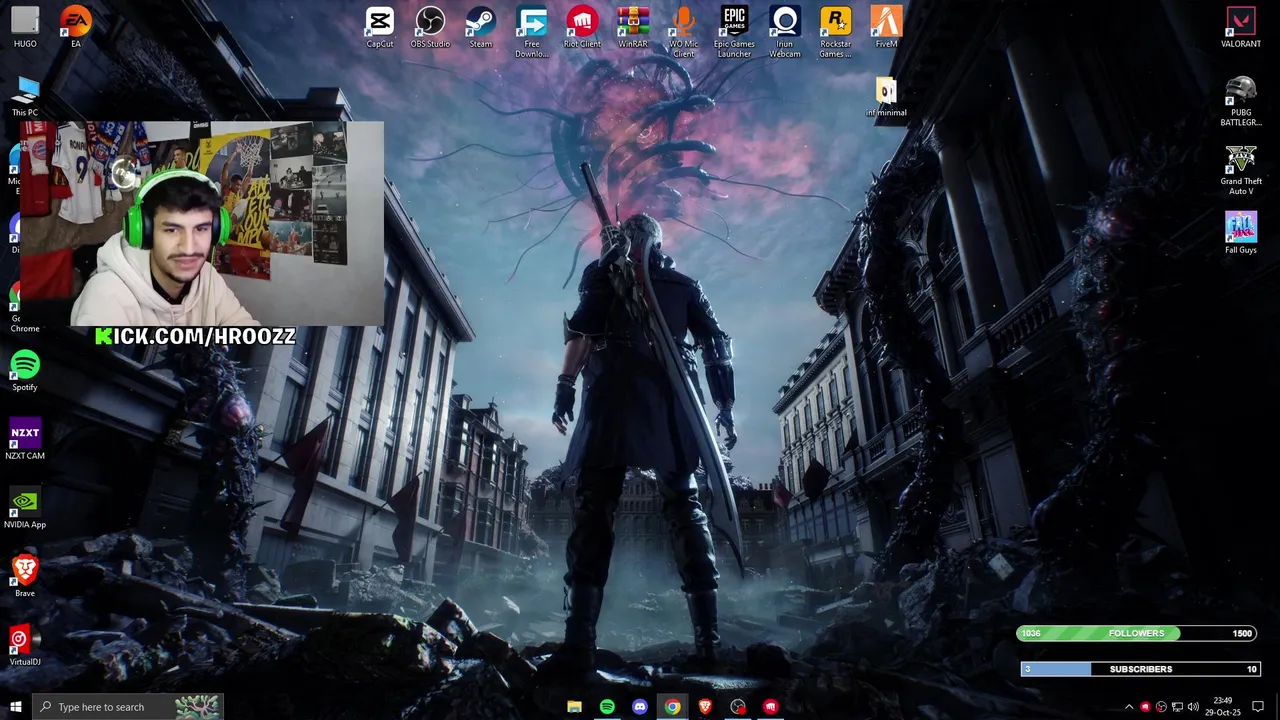Click the SUBSCRIBERS goal bar overlay
1280x720 pixels.
click(x=1140, y=669)
